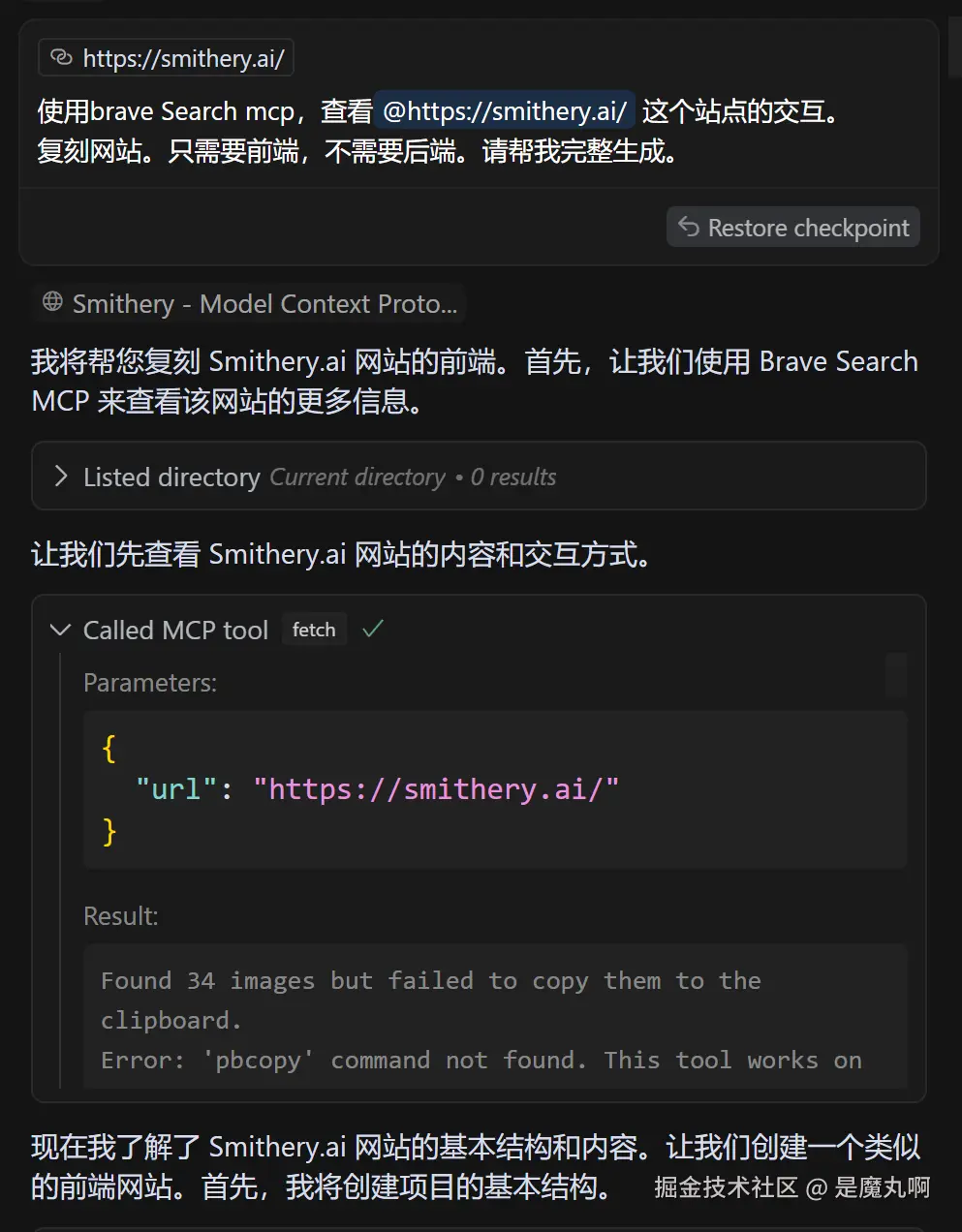Image resolution: width=962 pixels, height=1232 pixels.
Task: Open the https://smithery.ai/ link chip at top
Action: (x=166, y=58)
